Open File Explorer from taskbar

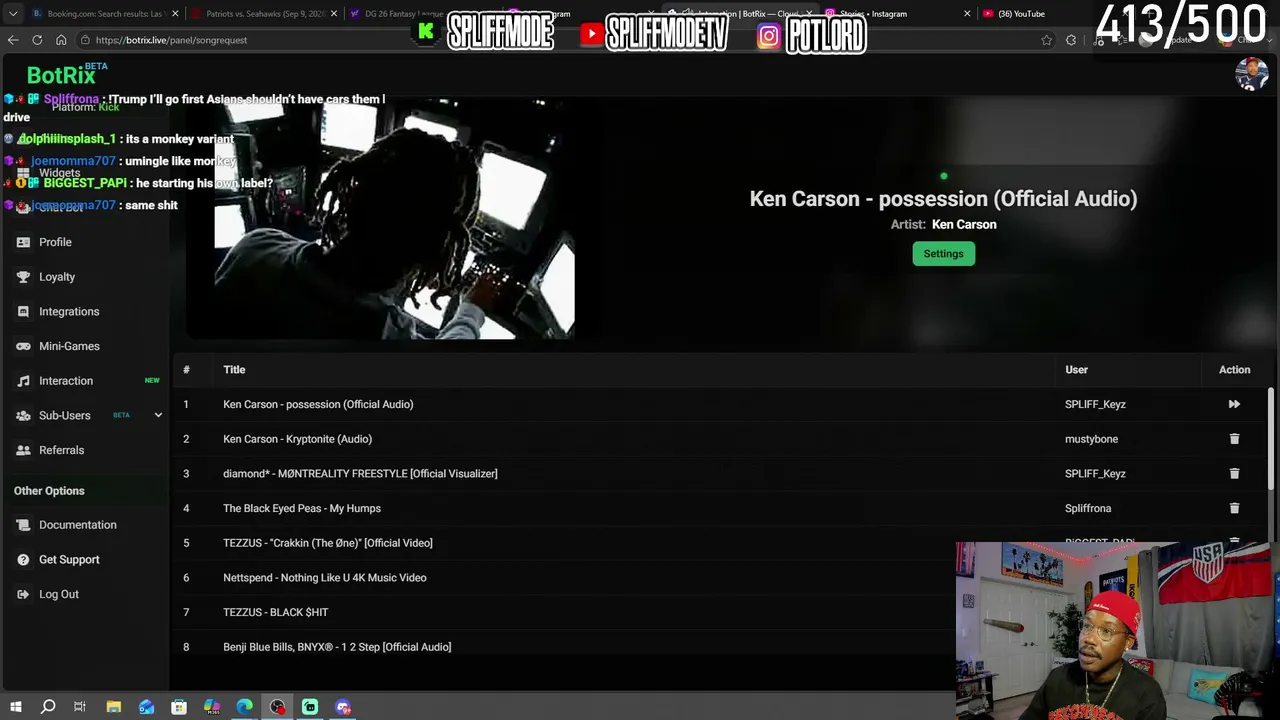[114, 707]
